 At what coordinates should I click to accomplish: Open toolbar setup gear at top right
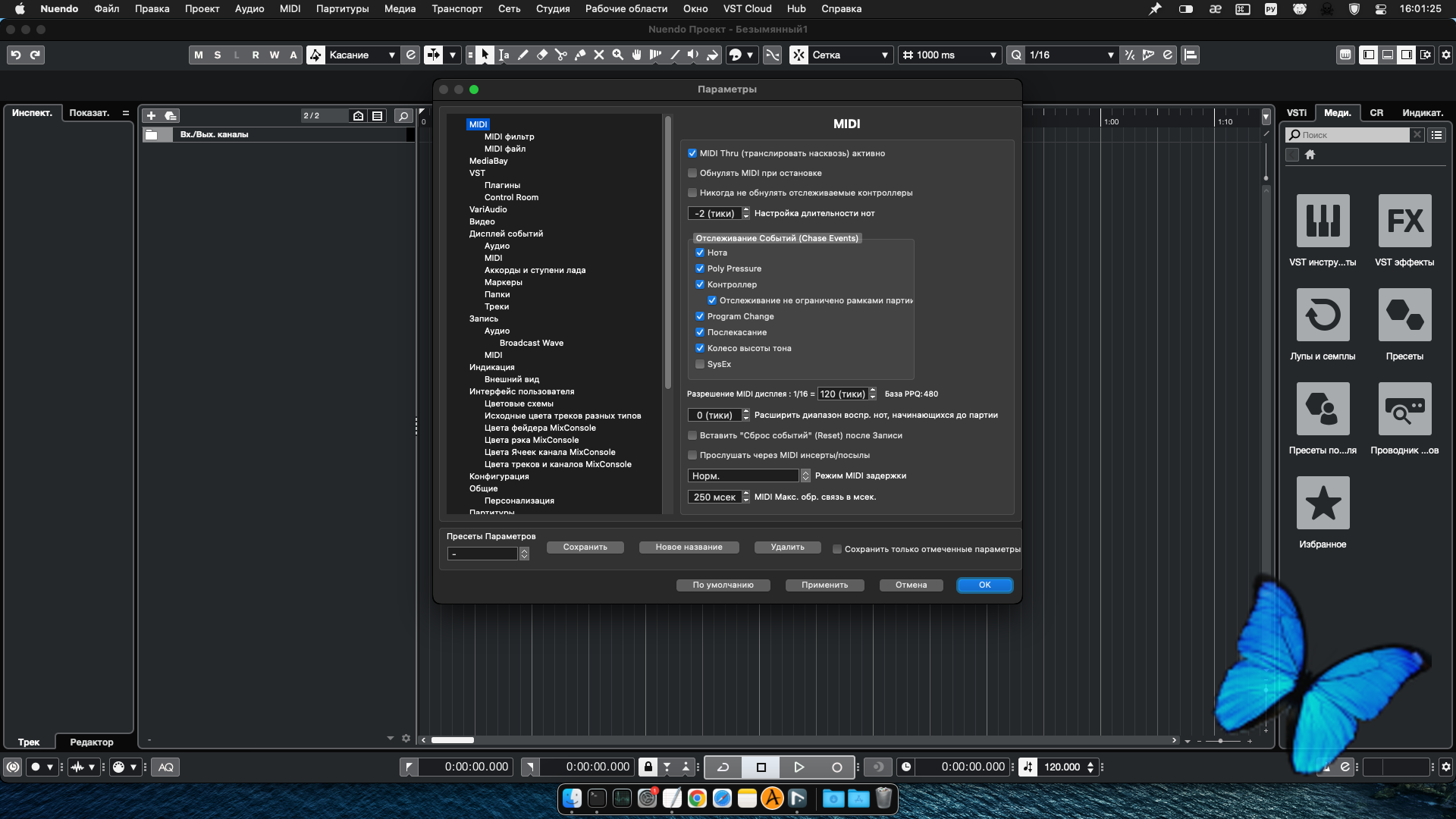coord(1446,55)
